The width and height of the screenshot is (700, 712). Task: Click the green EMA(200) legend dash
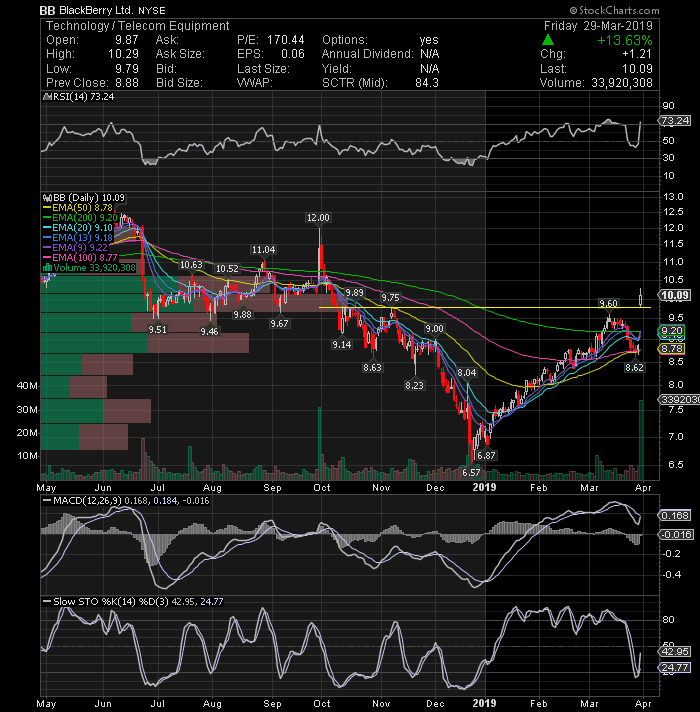pos(47,218)
